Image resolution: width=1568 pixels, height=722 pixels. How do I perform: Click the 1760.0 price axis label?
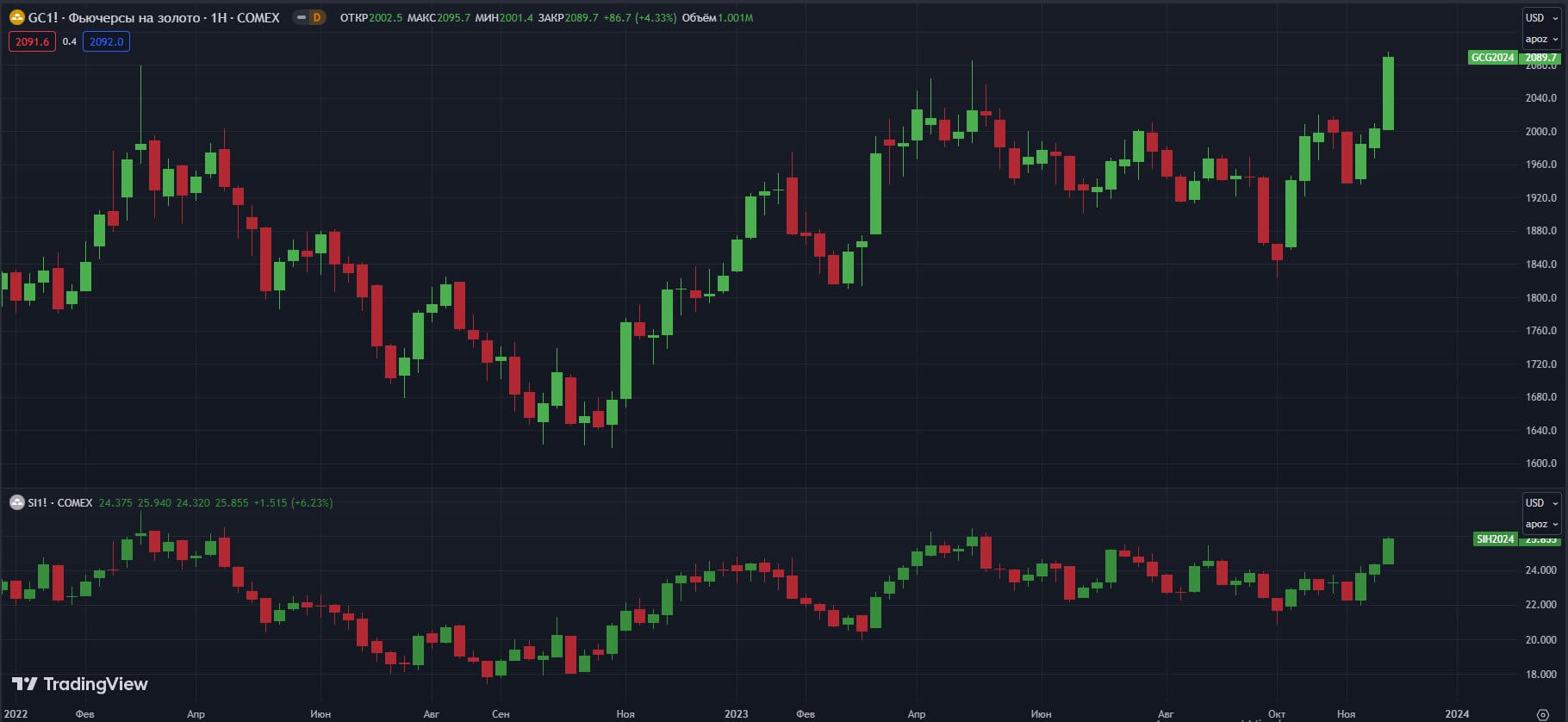coord(1541,331)
